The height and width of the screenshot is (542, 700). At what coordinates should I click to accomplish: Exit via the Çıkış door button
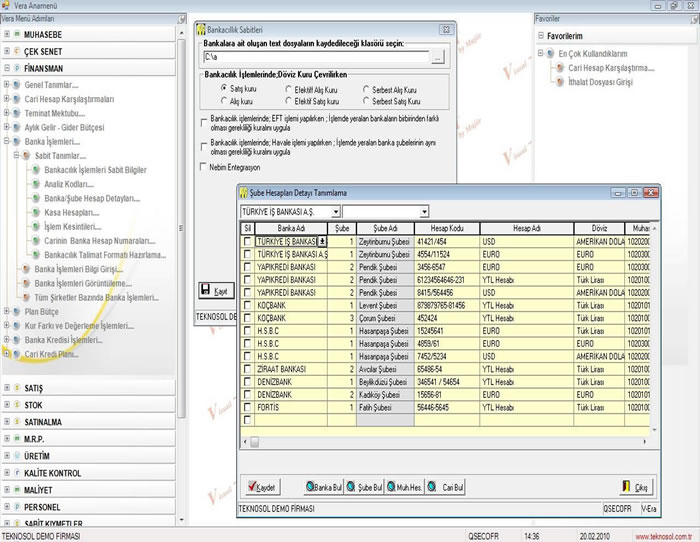pyautogui.click(x=635, y=487)
